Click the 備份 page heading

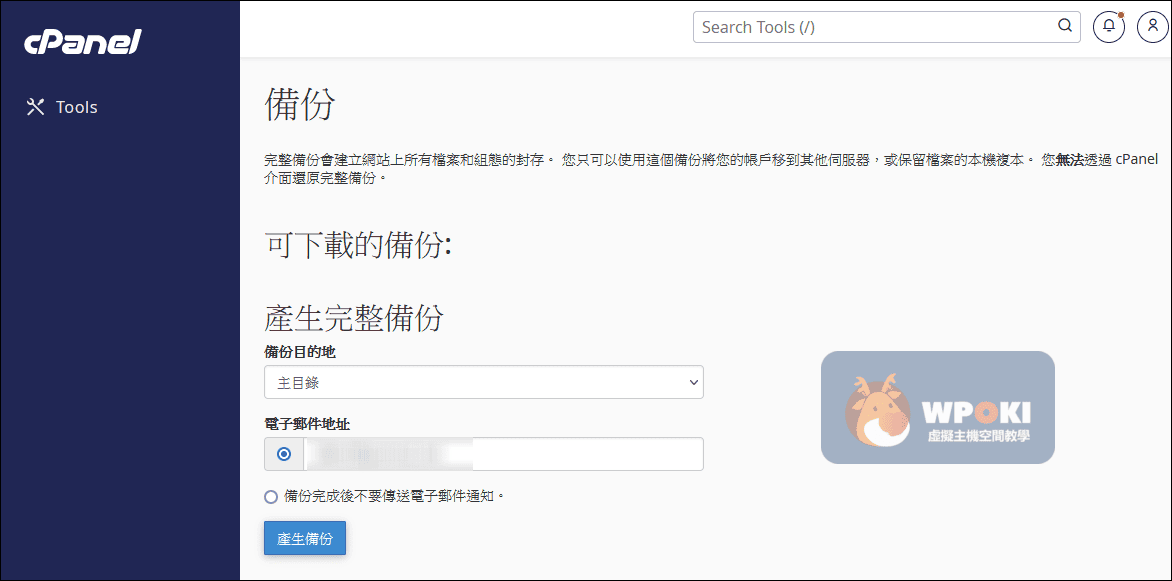click(x=299, y=104)
